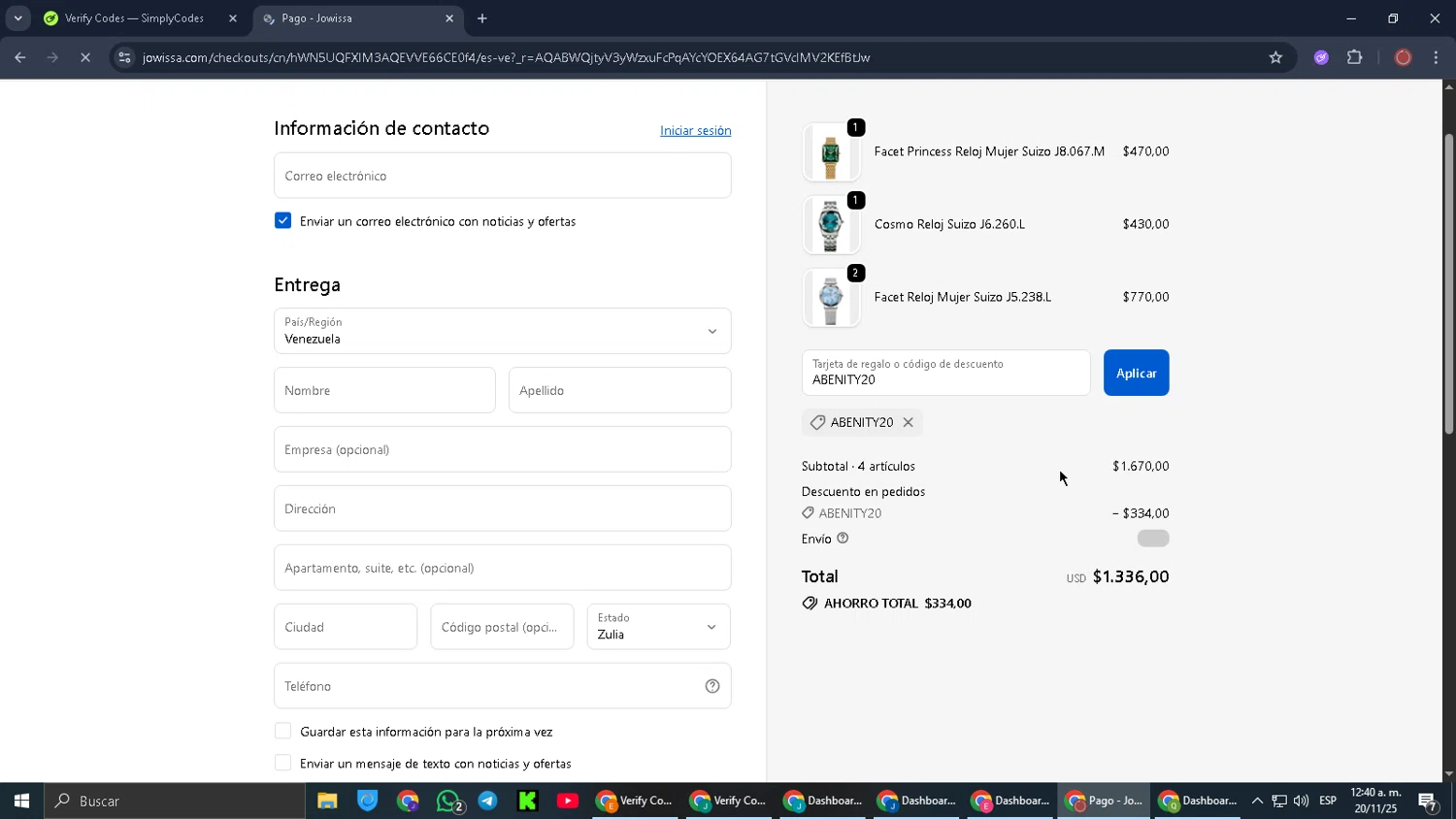Open Chrome menu three dots
1456x819 pixels.
coord(1436,57)
